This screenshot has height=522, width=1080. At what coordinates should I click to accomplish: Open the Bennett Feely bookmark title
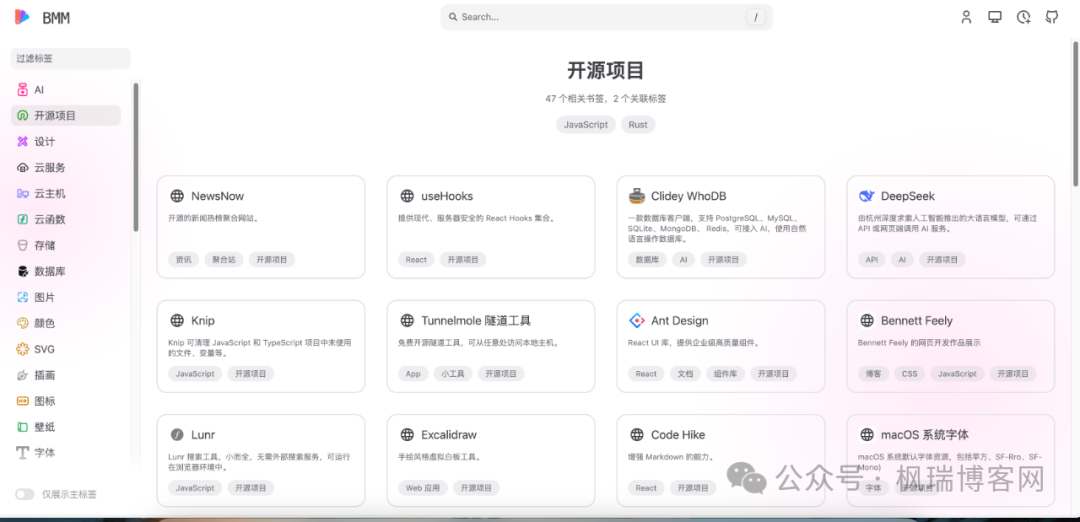point(917,320)
